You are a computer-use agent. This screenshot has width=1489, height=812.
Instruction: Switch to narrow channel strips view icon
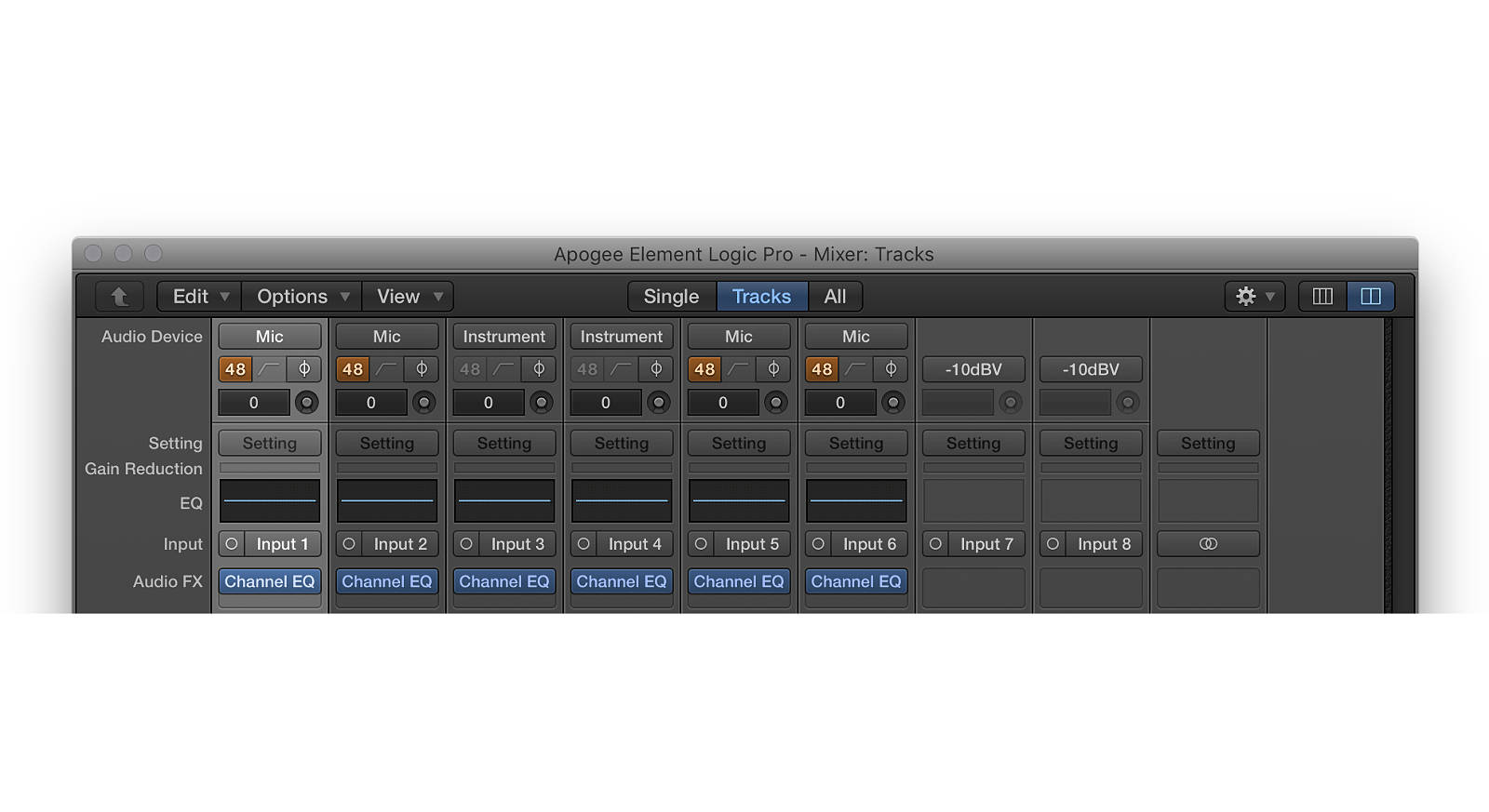(x=1322, y=296)
